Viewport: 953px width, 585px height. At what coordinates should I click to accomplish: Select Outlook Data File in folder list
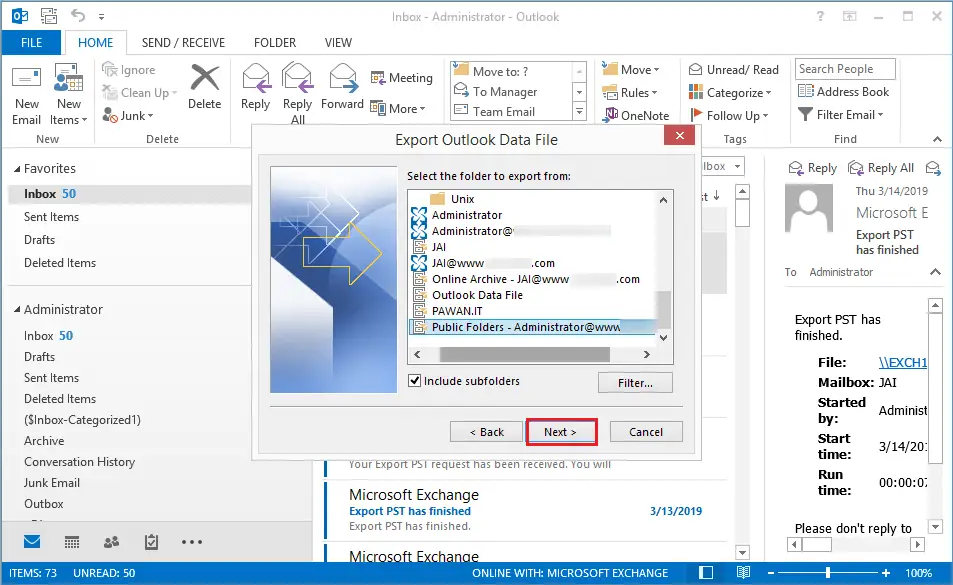pos(477,295)
